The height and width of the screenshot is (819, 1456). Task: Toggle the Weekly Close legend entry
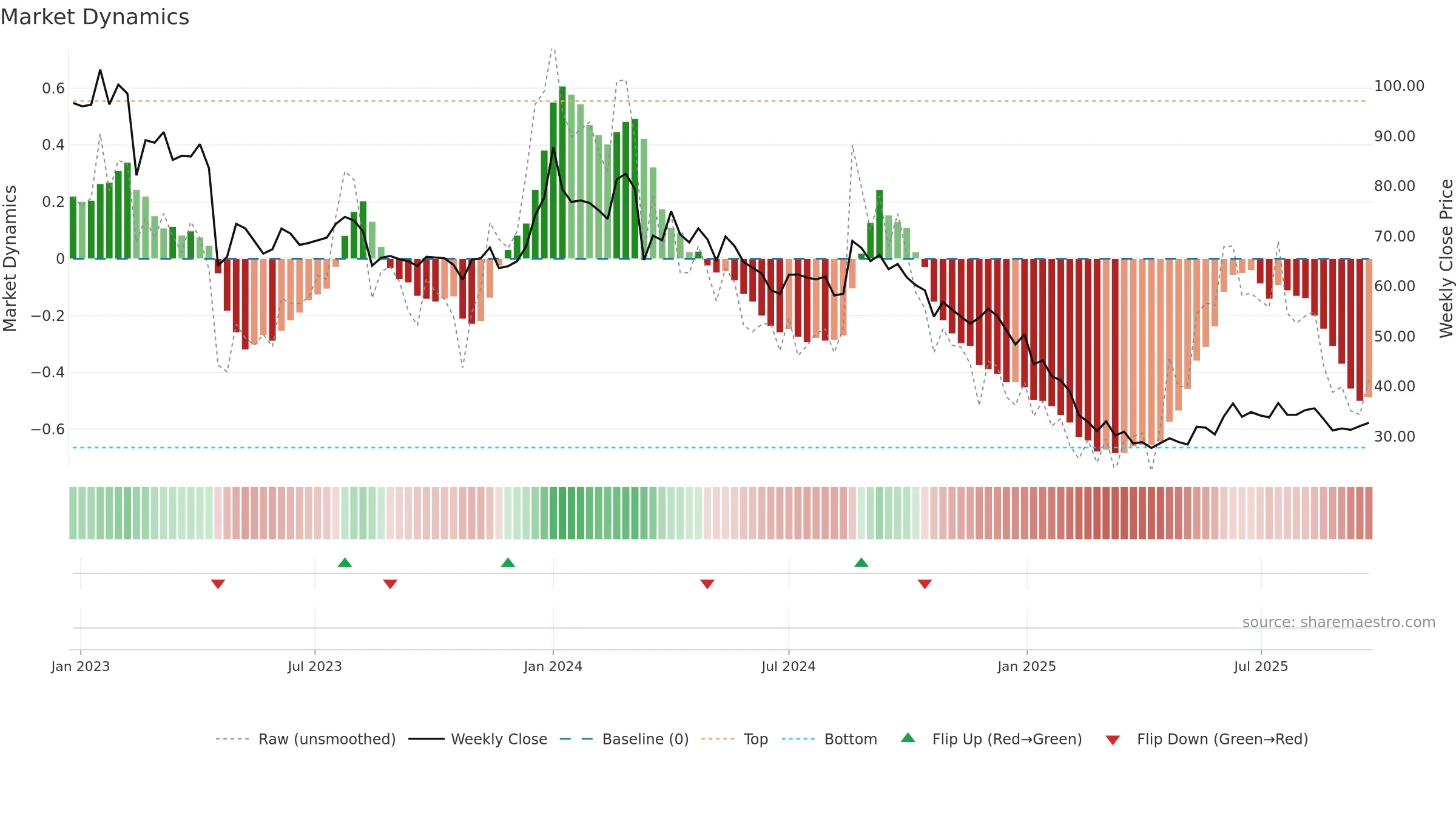[478, 739]
